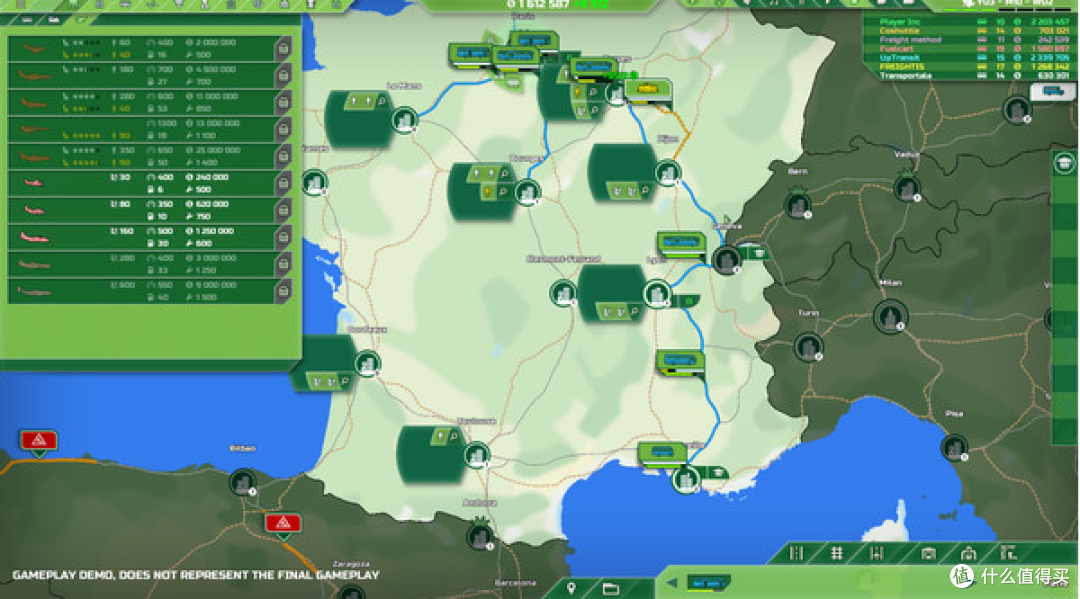Click the red warning marker near Zaragoza

(283, 525)
